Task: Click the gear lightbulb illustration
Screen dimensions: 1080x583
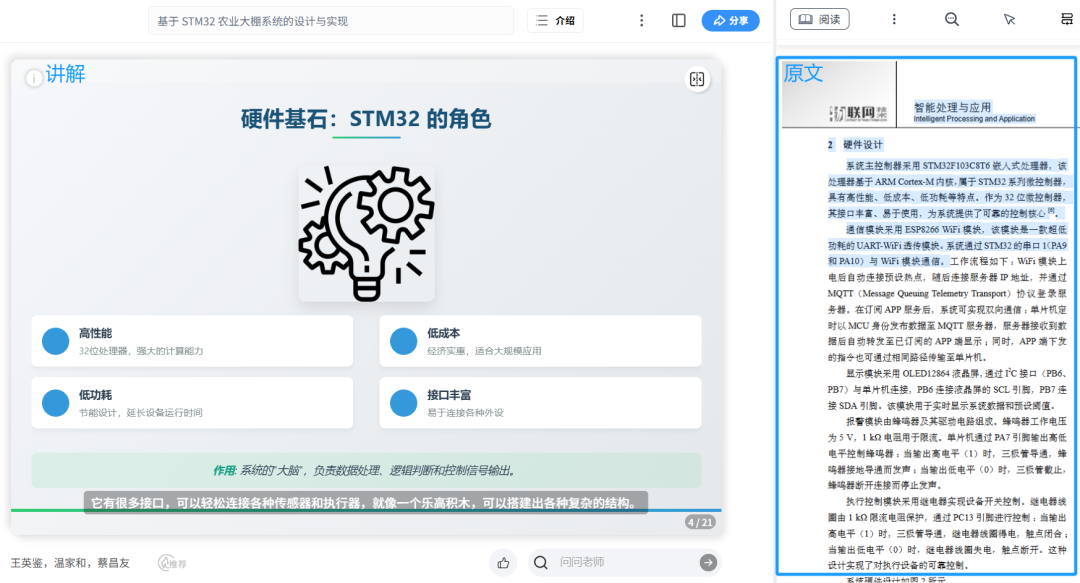Action: [x=366, y=234]
